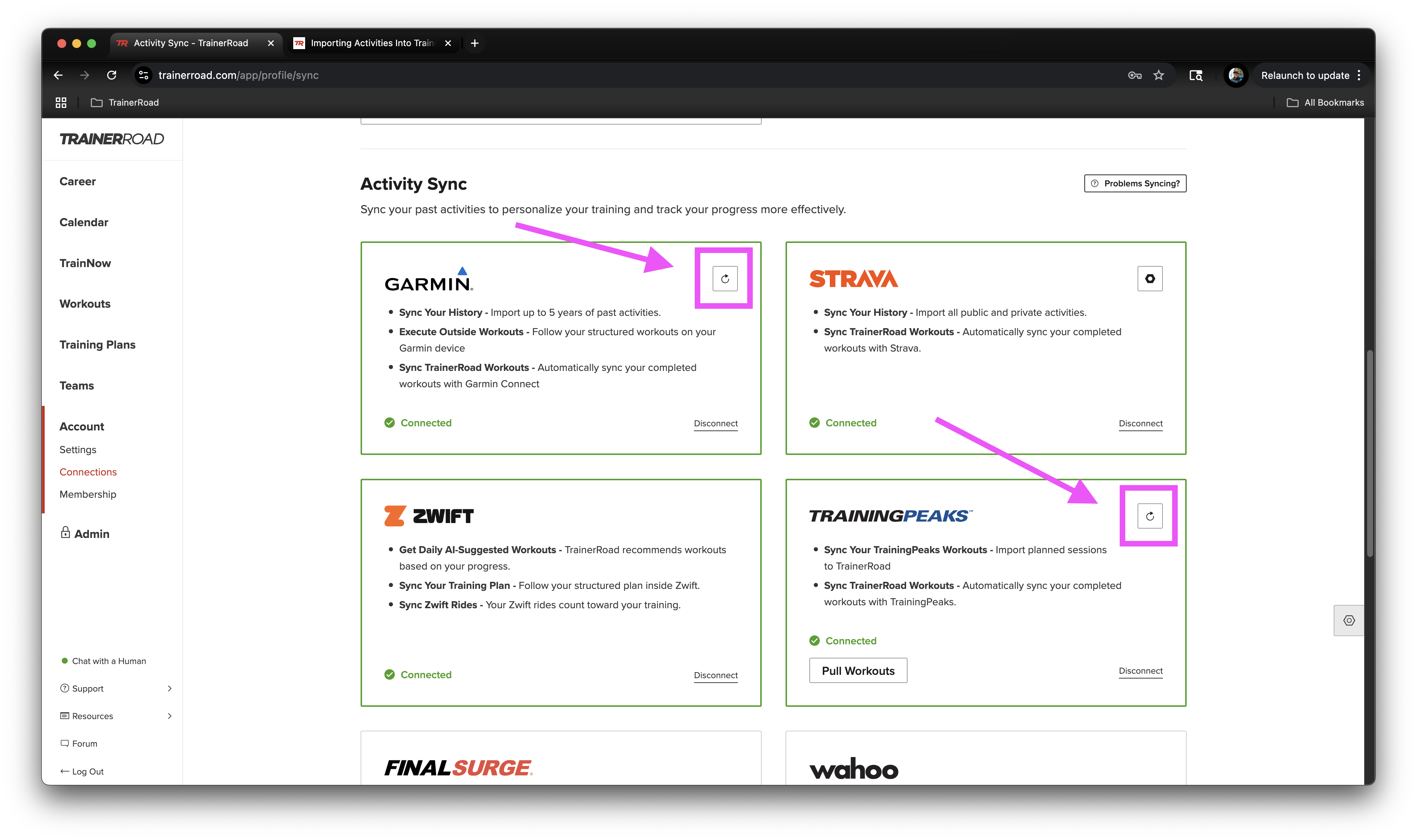Click Zwift Connected status text
This screenshot has height=840, width=1417.
pos(426,675)
